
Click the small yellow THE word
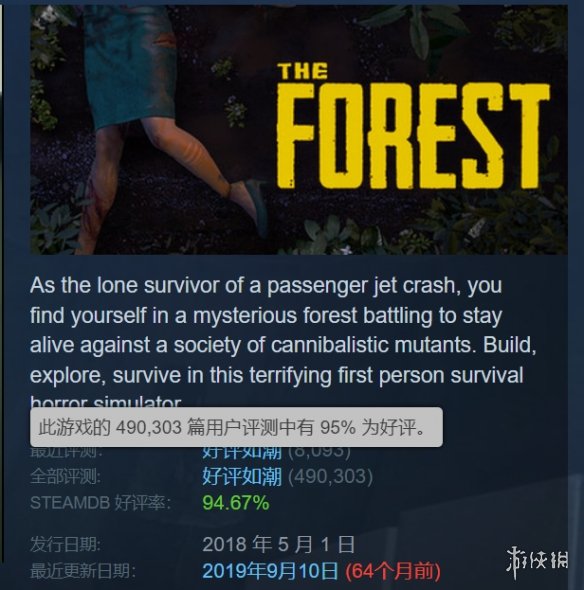(x=303, y=71)
